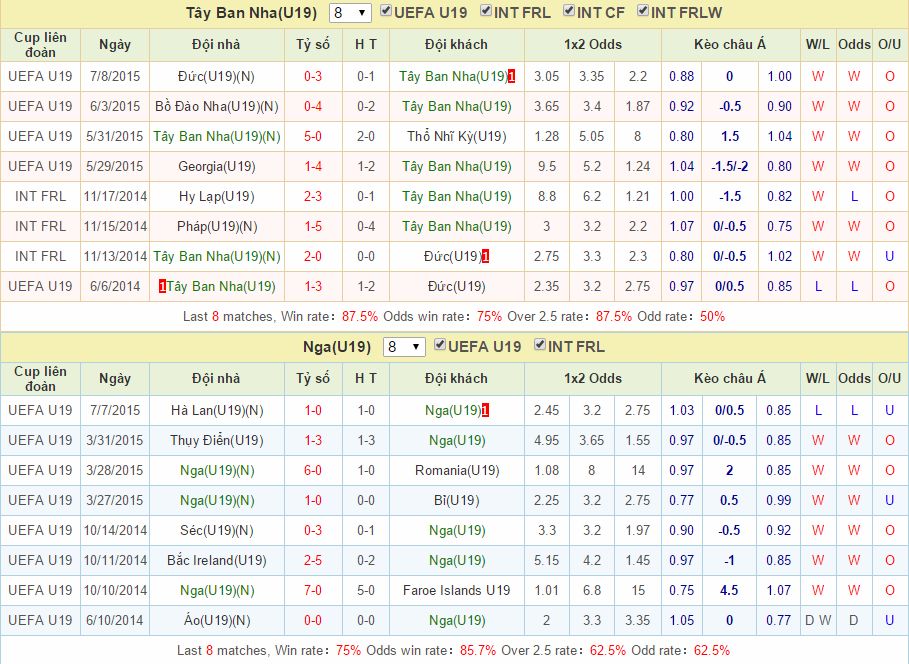Select the handicap value -1.5/-2 for Georgia match
Image resolution: width=909 pixels, height=664 pixels.
730,167
